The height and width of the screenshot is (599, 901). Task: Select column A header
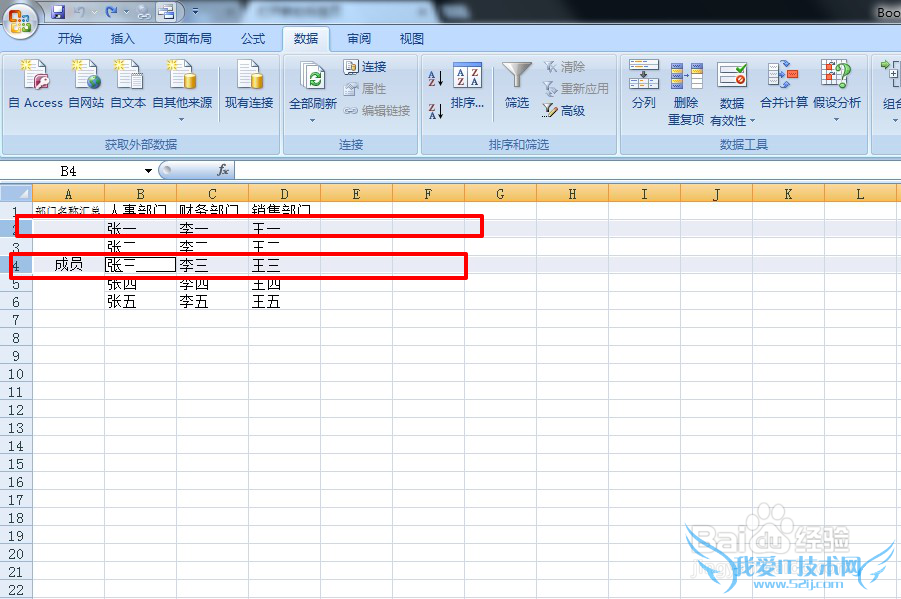(68, 194)
